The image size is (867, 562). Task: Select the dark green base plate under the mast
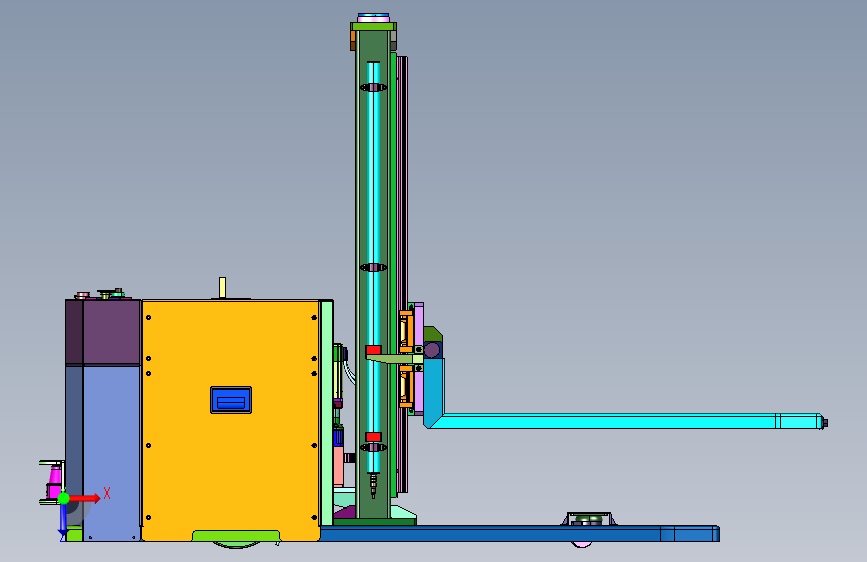(x=374, y=522)
